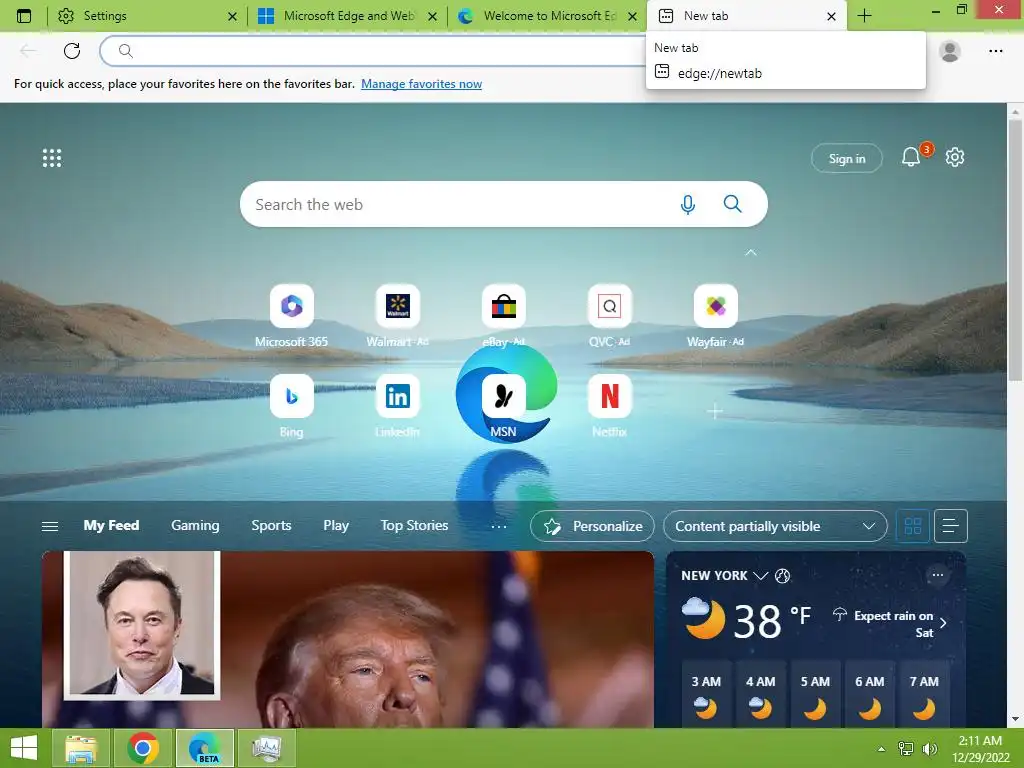This screenshot has height=768, width=1024.
Task: Open the volume control in tray
Action: click(x=929, y=749)
